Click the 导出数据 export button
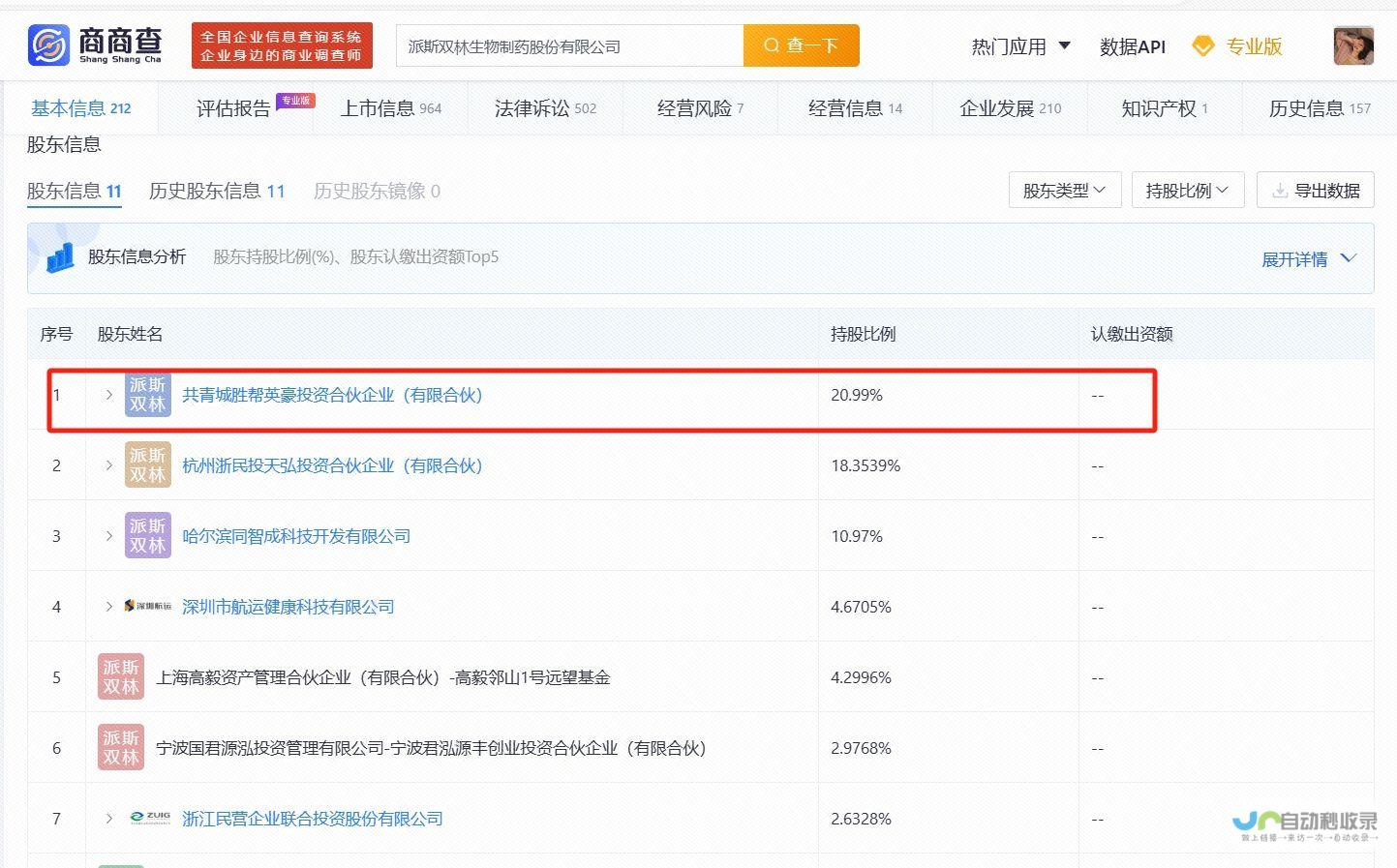The image size is (1397, 868). tap(1315, 190)
